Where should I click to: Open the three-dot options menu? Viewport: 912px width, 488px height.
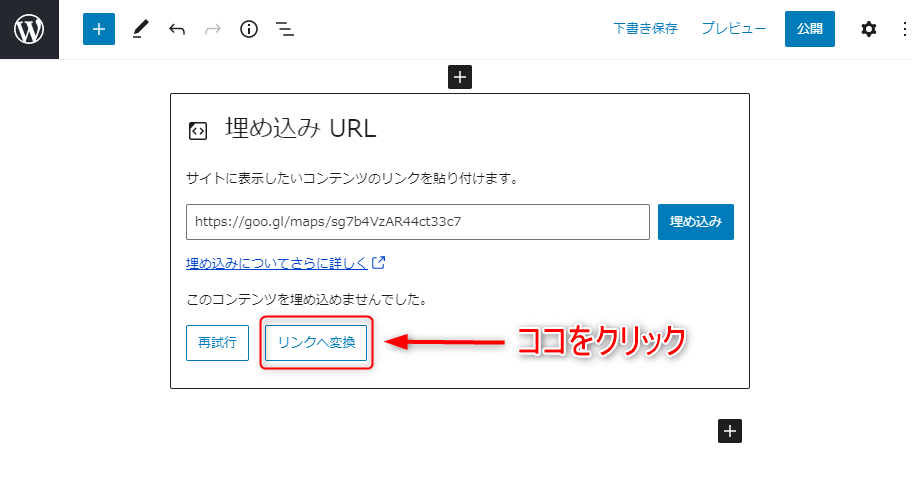coord(904,29)
